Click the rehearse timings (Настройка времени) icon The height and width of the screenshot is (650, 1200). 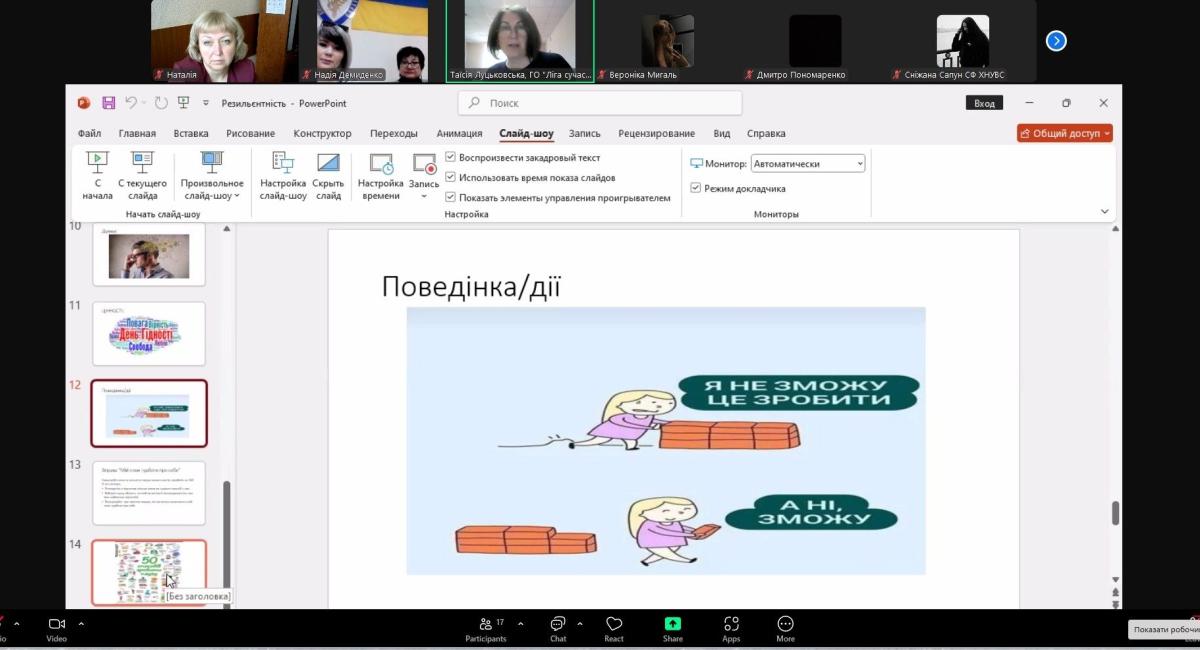tap(380, 163)
